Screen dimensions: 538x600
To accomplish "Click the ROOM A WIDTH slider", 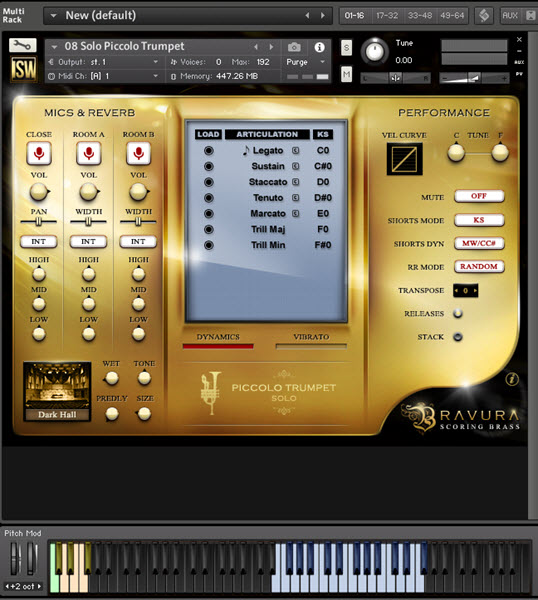I will [x=88, y=222].
